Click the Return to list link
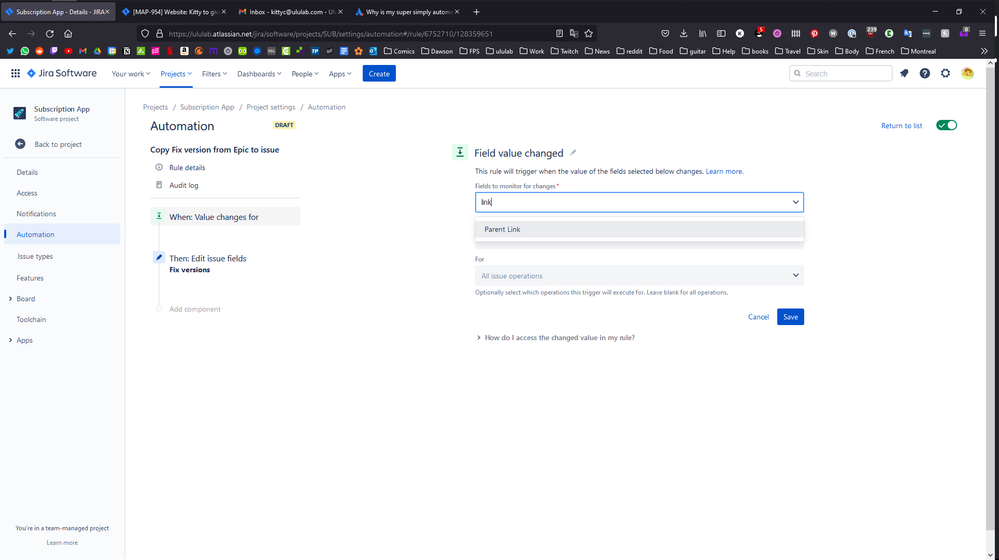The height and width of the screenshot is (560, 999). coord(902,126)
